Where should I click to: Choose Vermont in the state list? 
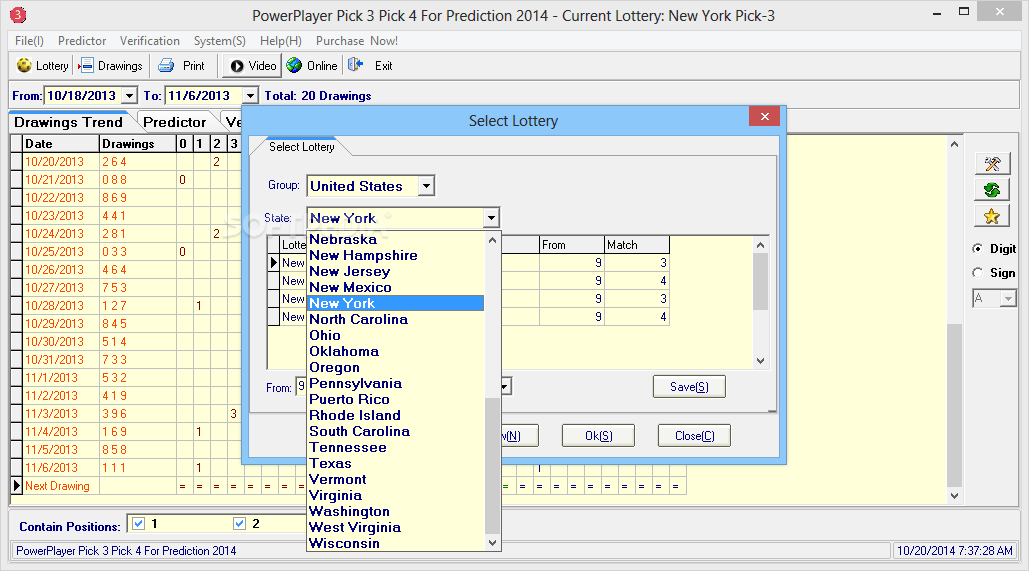tap(396, 479)
